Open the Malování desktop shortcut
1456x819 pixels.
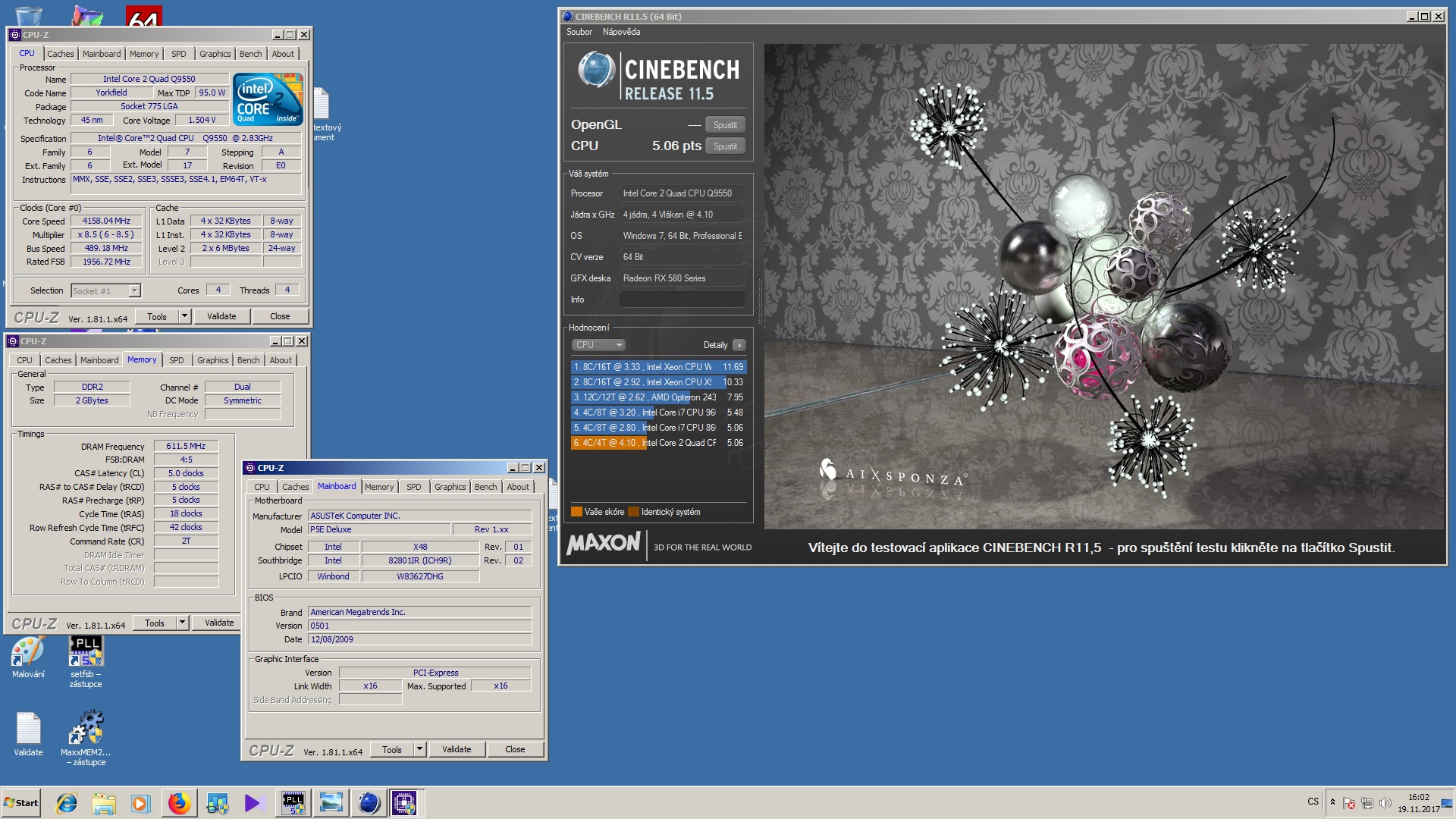point(28,657)
